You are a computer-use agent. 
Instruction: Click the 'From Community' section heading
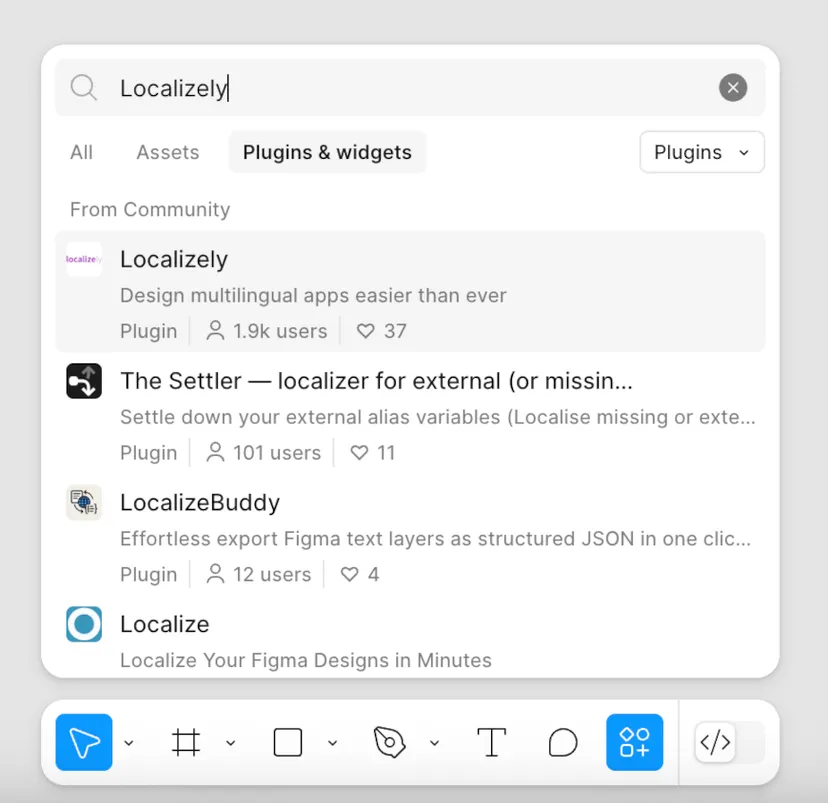tap(150, 210)
